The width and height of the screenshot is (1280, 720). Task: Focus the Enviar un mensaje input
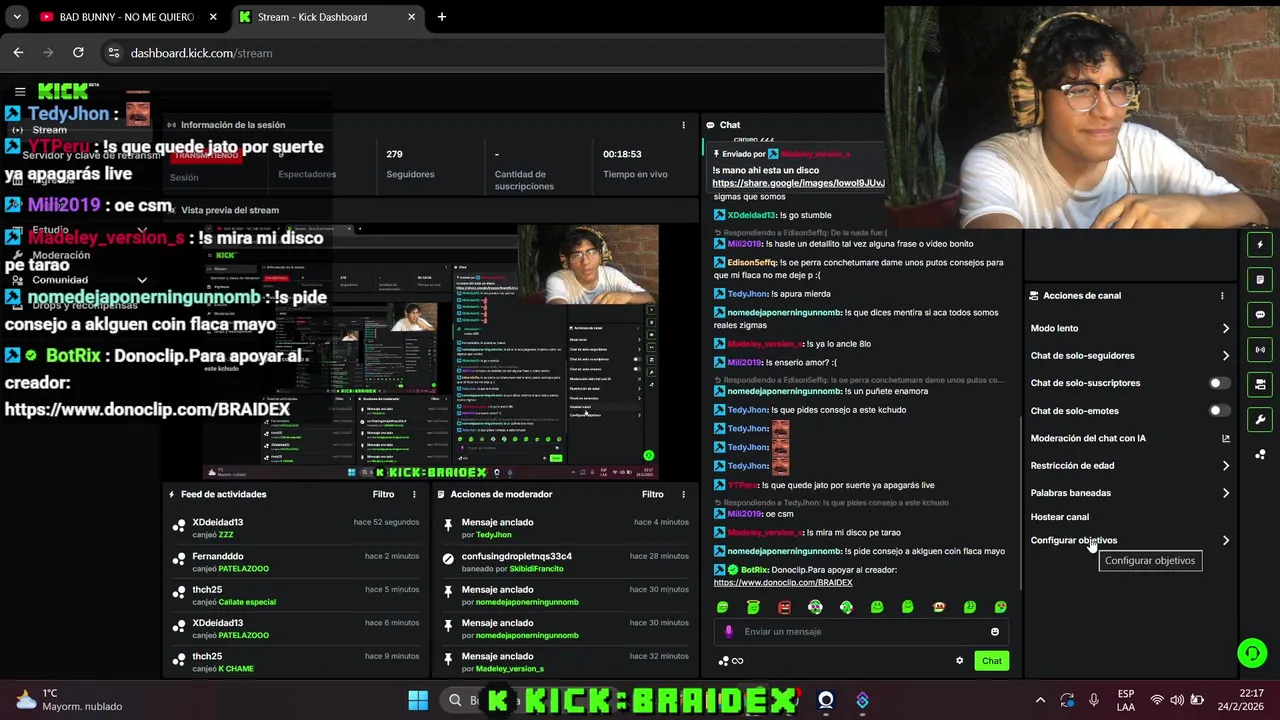pos(862,632)
